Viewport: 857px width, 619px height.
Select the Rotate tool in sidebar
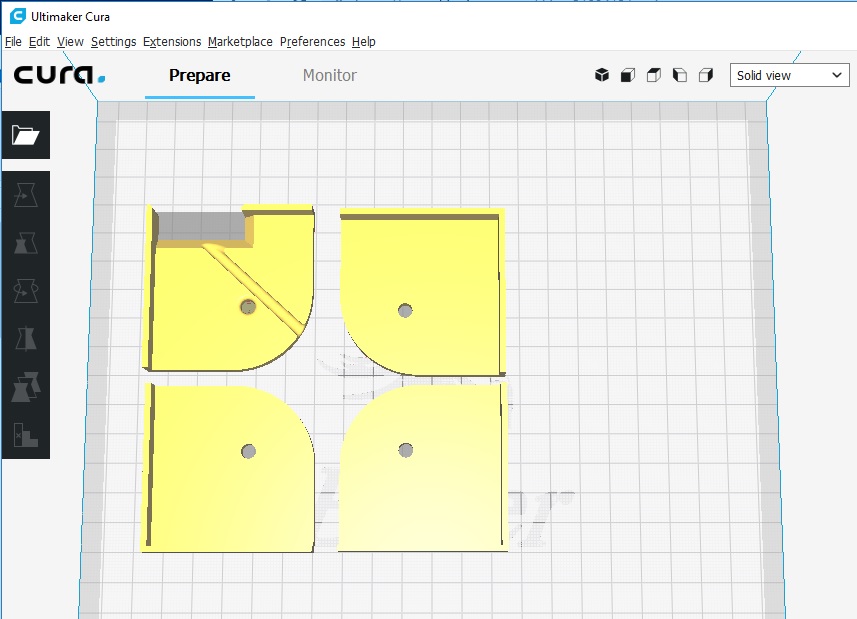coord(26,291)
